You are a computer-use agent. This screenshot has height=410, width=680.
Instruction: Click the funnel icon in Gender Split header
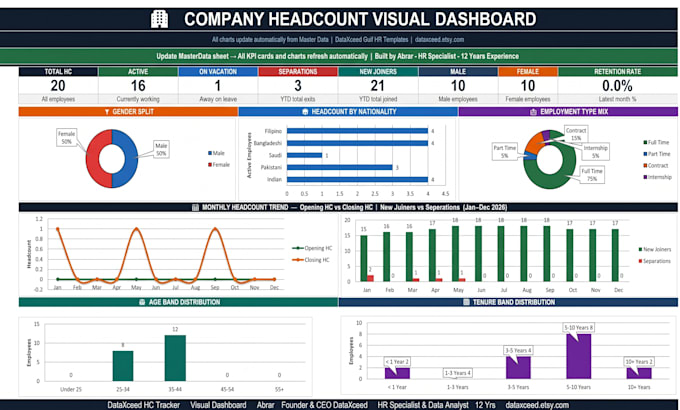point(107,112)
